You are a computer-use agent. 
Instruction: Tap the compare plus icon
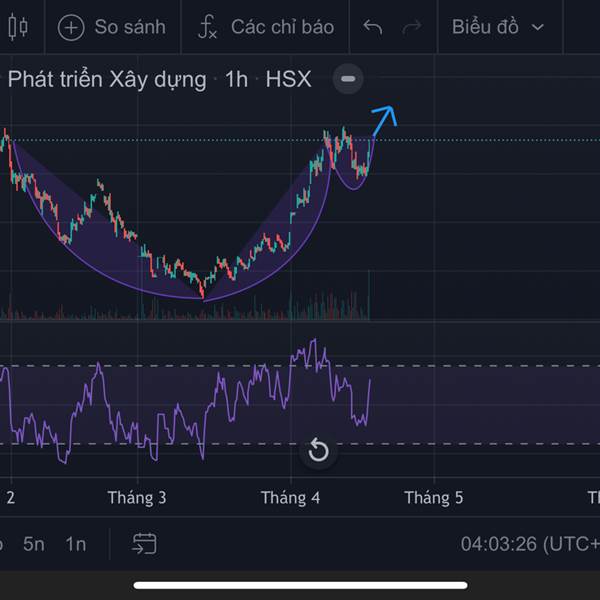(x=71, y=27)
